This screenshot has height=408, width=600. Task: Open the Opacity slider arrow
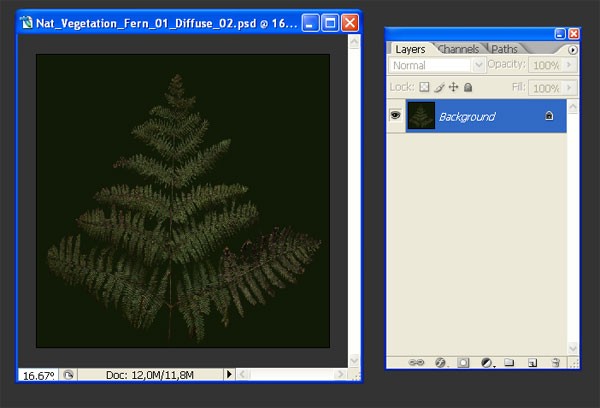569,65
